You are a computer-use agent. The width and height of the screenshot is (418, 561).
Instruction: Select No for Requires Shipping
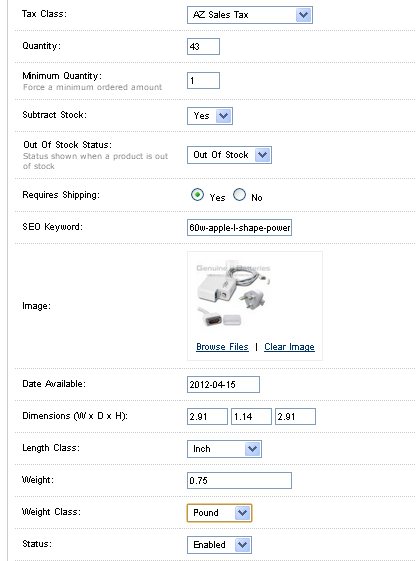click(x=239, y=195)
